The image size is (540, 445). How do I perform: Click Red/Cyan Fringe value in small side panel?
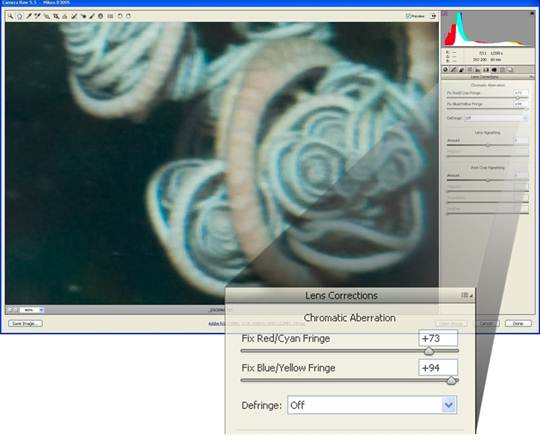click(x=521, y=93)
